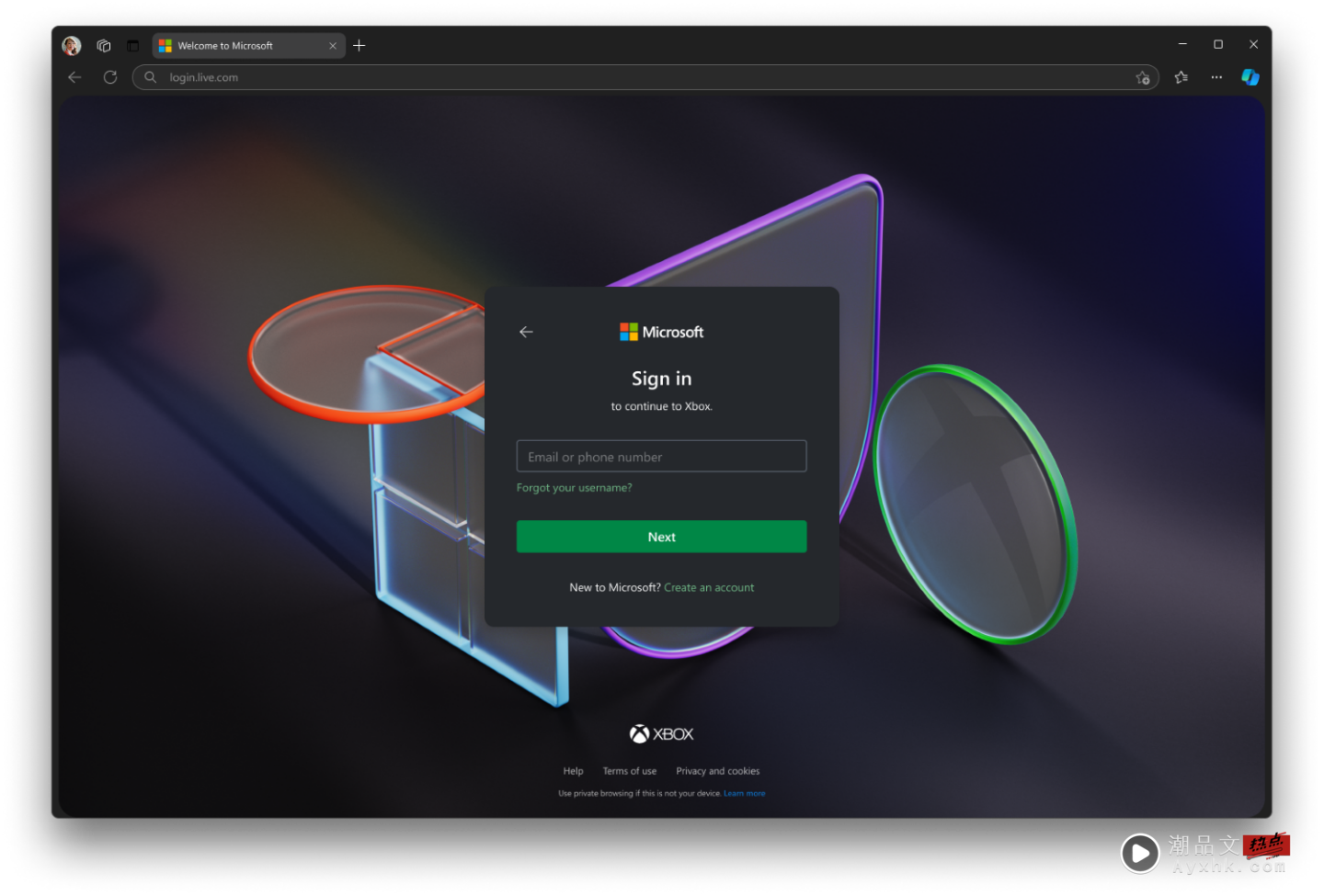
Task: Click the browser back arrow
Action: 74,77
